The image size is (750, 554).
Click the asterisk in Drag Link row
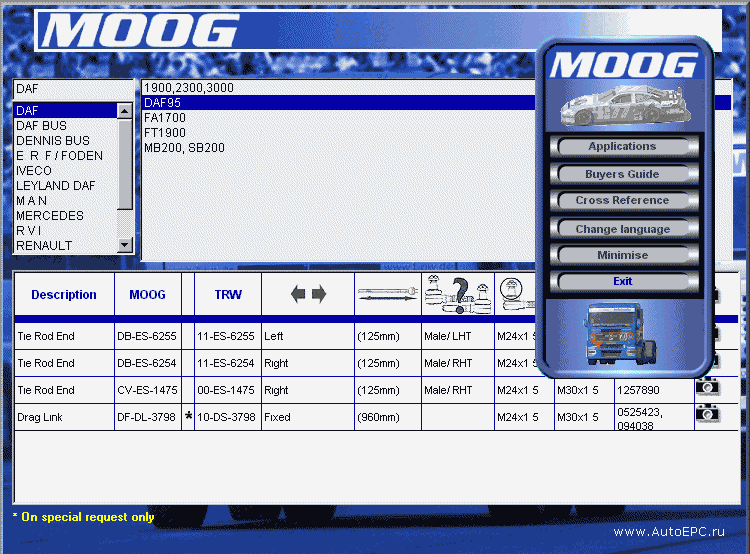click(188, 416)
